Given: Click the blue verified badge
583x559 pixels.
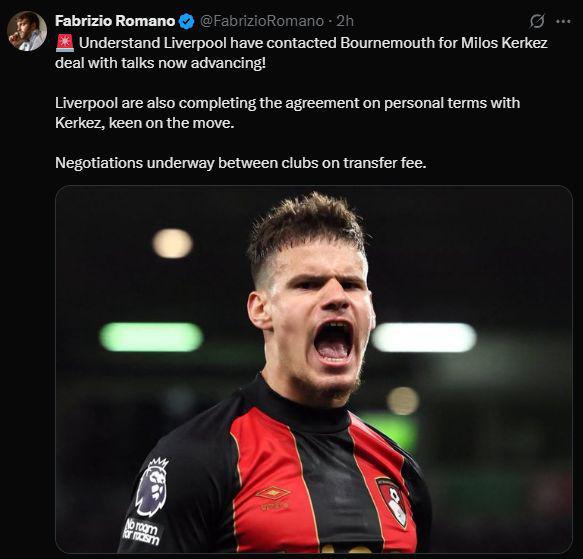Looking at the screenshot, I should [x=187, y=21].
